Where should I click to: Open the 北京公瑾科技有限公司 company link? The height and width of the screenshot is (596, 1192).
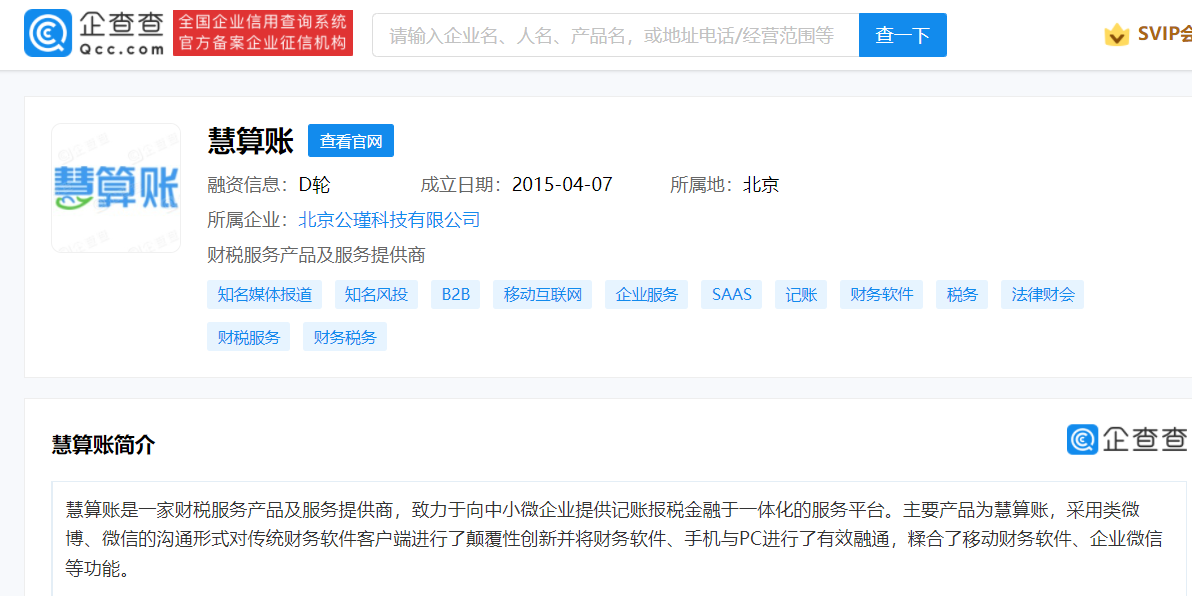(389, 220)
